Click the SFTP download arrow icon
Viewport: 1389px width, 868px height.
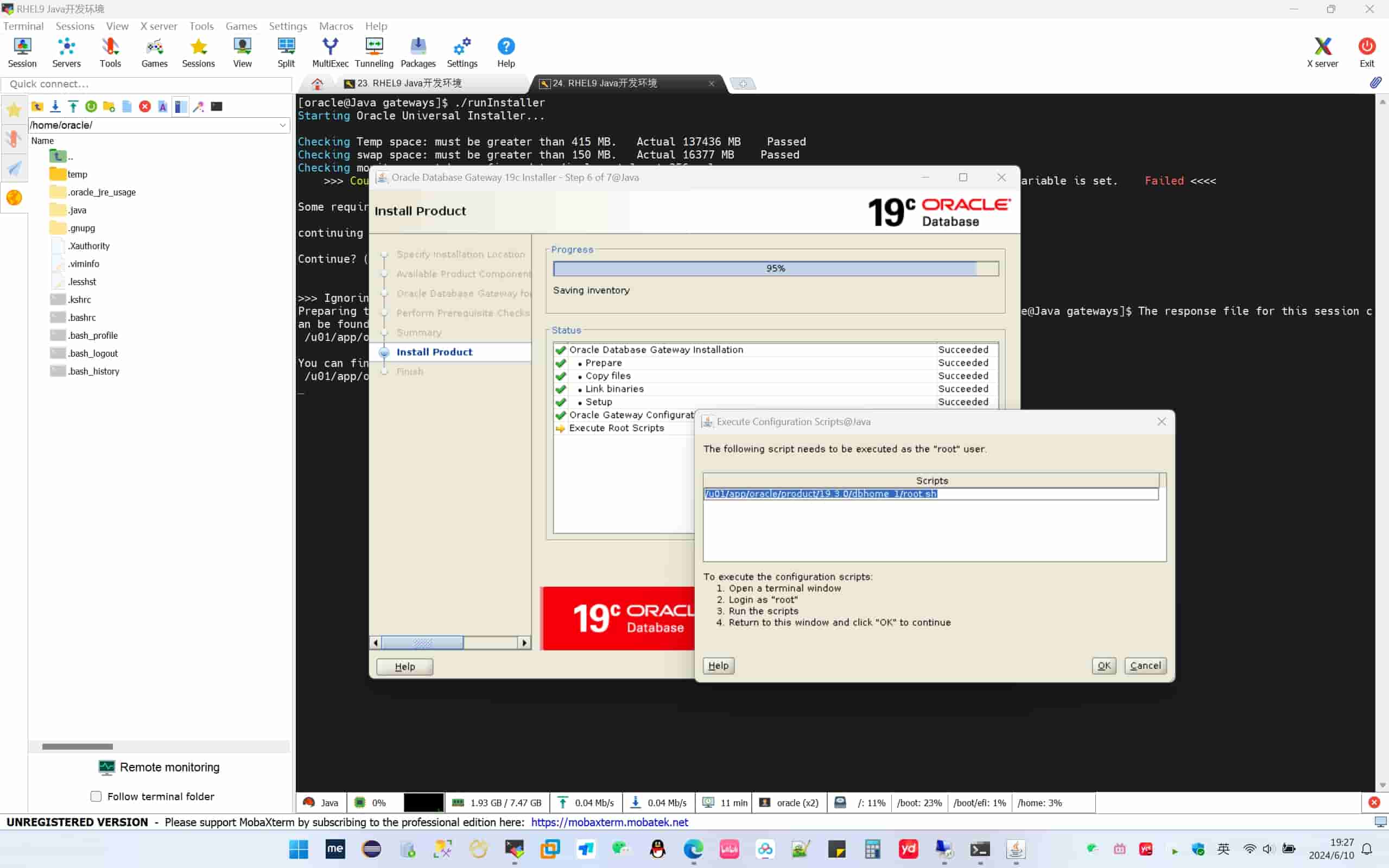pyautogui.click(x=55, y=106)
